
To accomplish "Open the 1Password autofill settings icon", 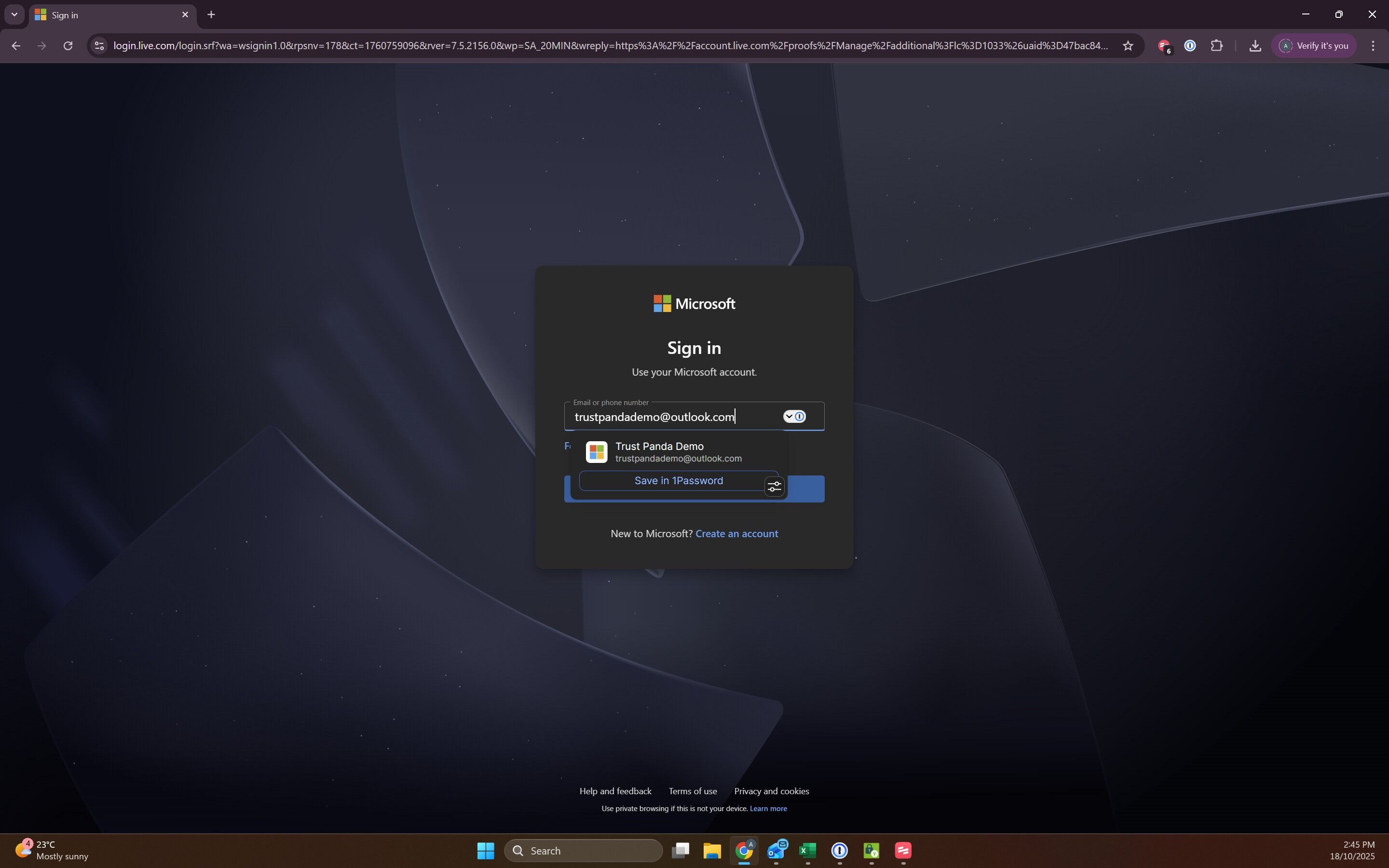I will pyautogui.click(x=774, y=487).
